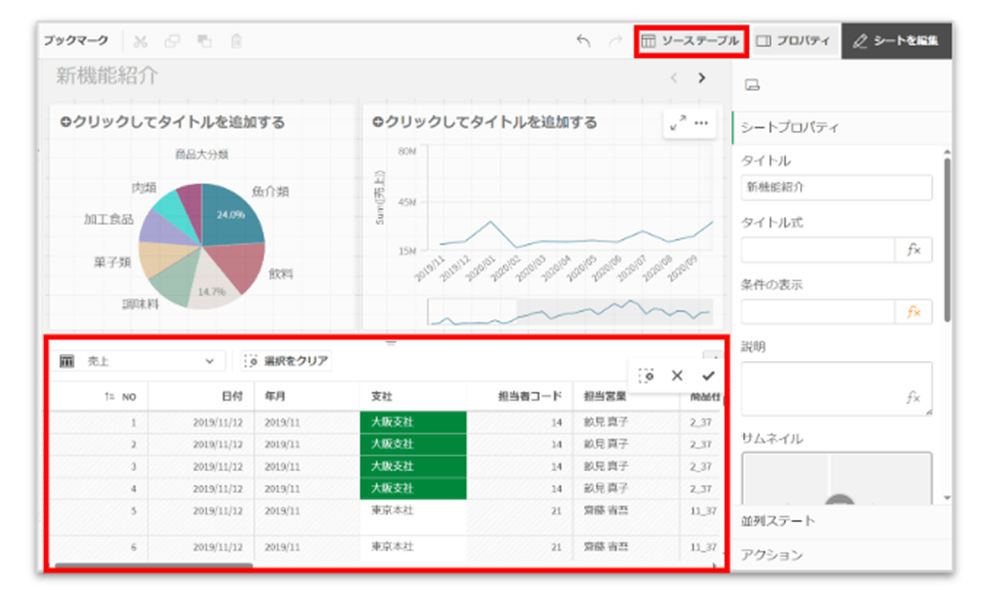Click the delete (trash) icon in toolbar

(236, 41)
